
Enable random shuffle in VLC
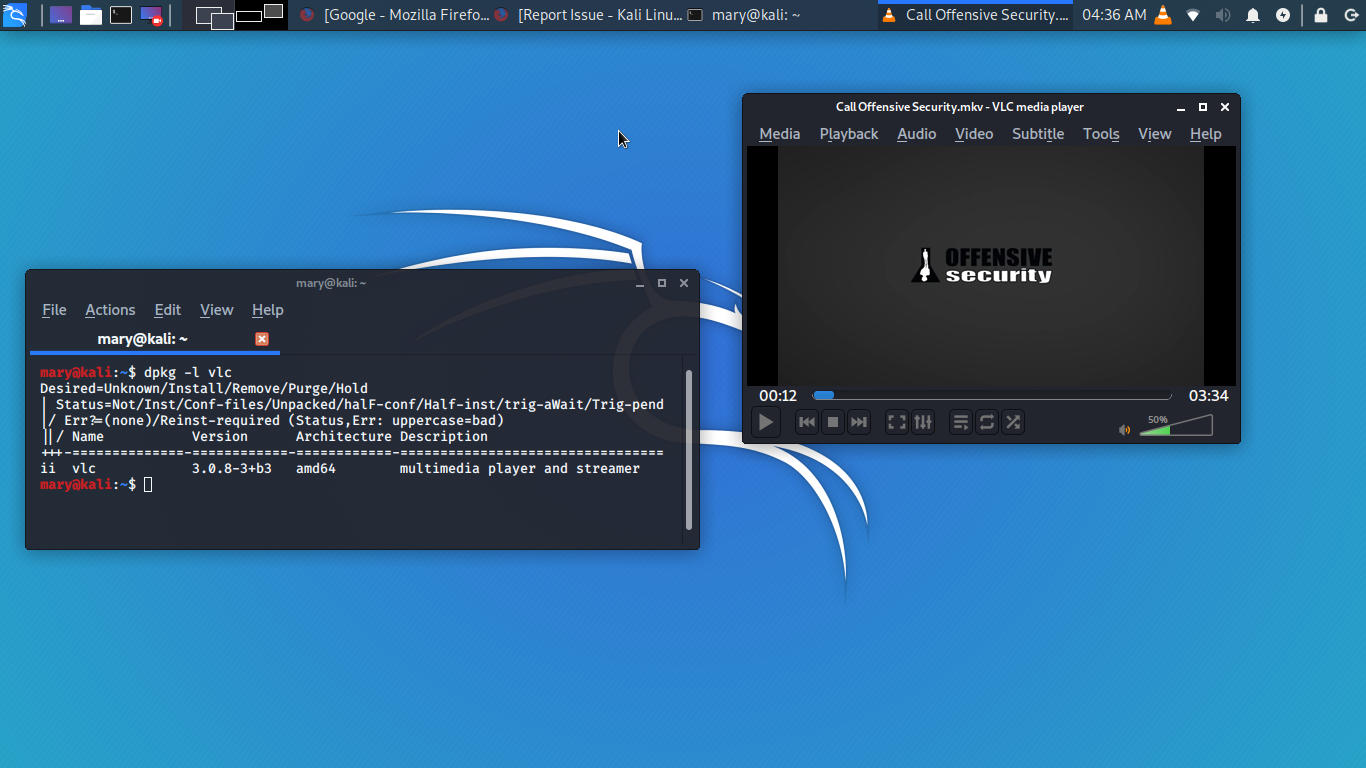pos(1013,423)
